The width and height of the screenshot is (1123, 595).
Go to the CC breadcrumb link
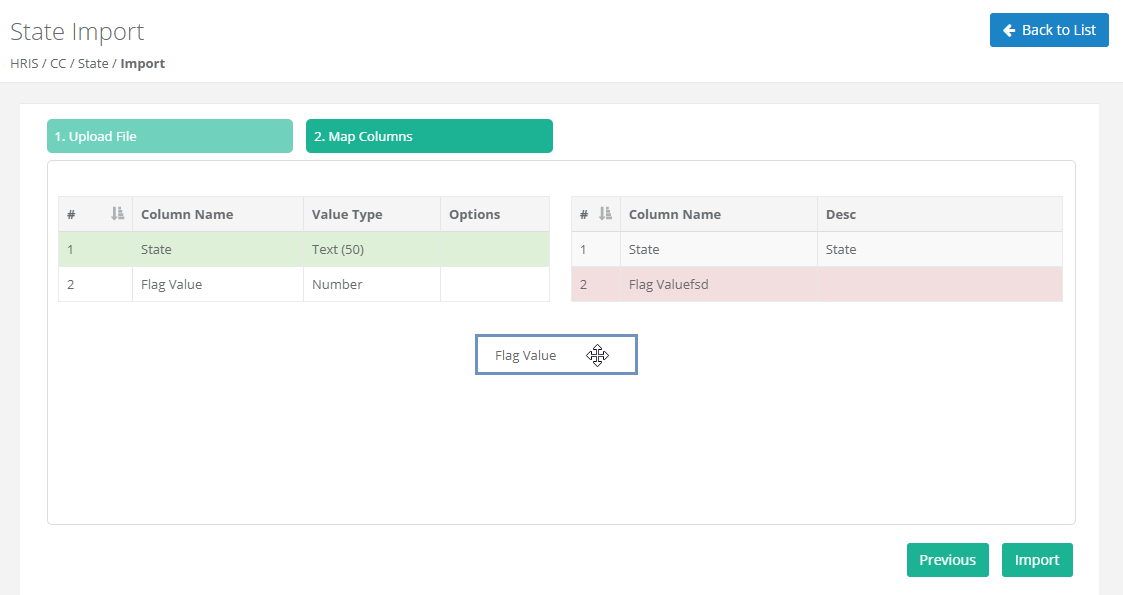coord(58,63)
